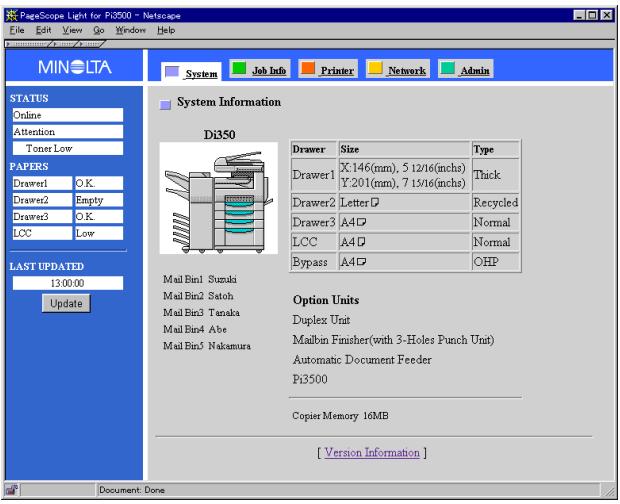Click the yellow Network tab icon
Image resolution: width=620 pixels, height=504 pixels.
[x=375, y=68]
